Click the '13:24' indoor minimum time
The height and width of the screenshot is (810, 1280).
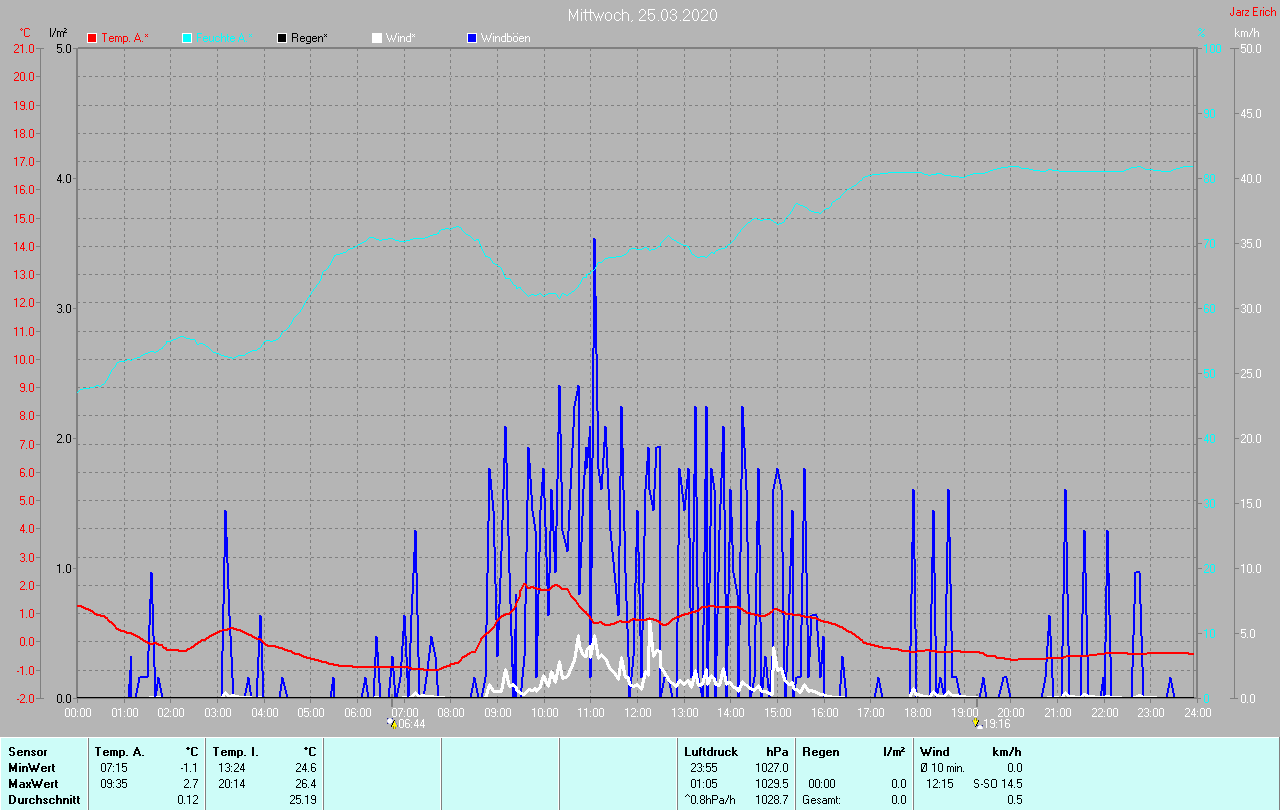tap(232, 768)
